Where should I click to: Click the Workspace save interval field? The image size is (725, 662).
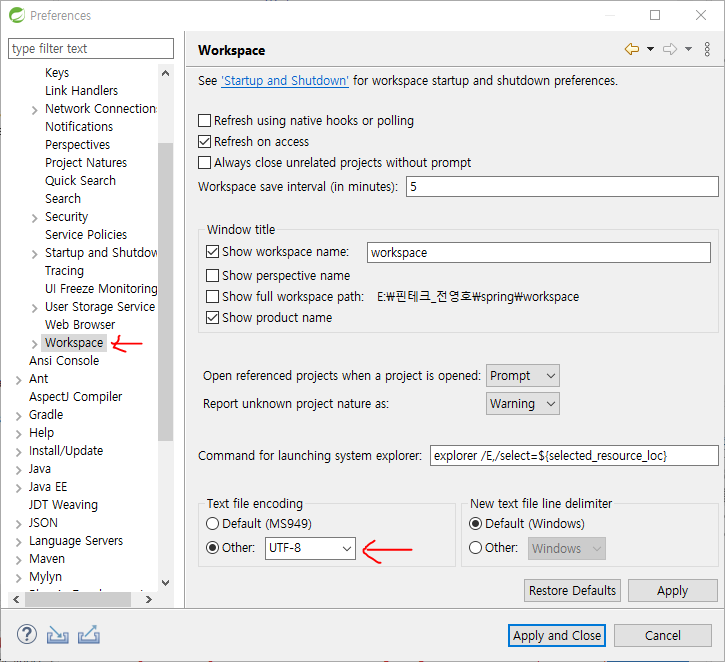(x=562, y=187)
